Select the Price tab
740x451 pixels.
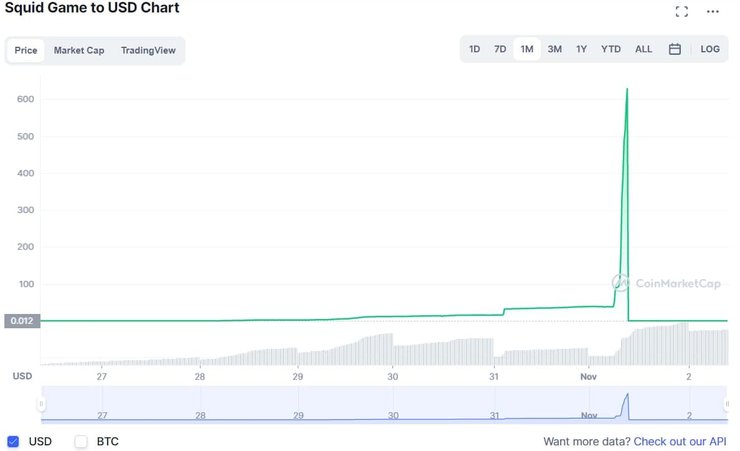26,50
